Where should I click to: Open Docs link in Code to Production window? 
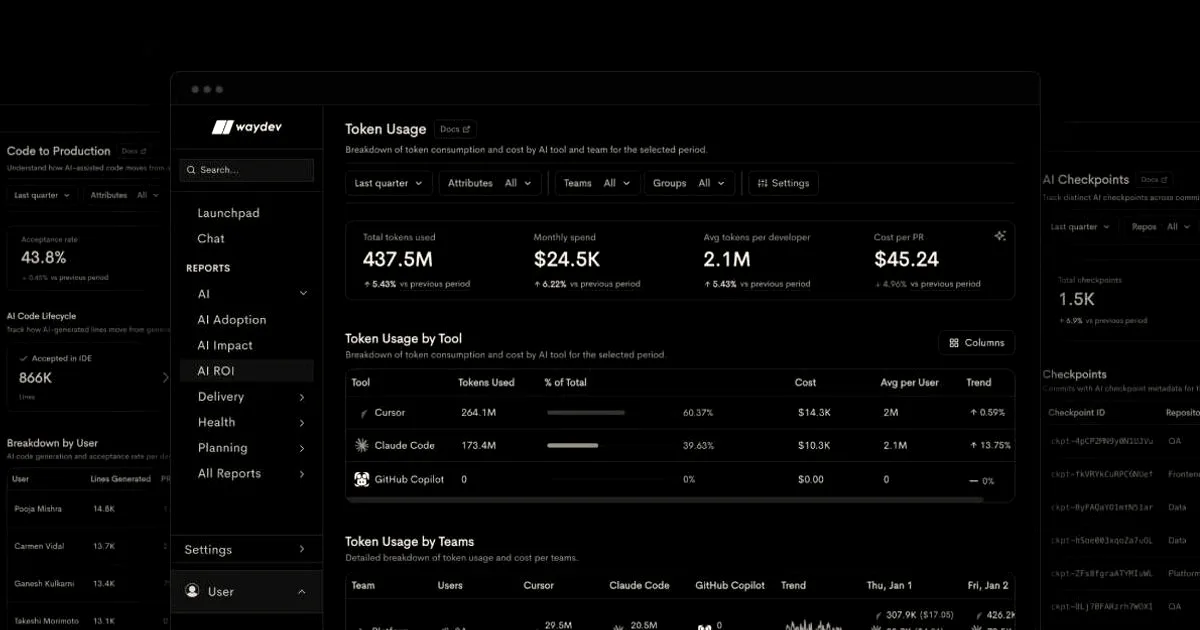(x=134, y=151)
